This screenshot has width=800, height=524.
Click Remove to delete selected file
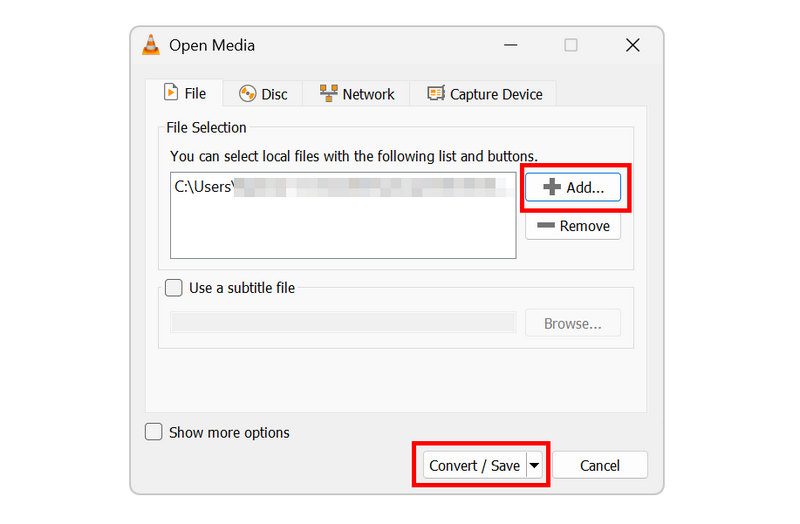[573, 226]
